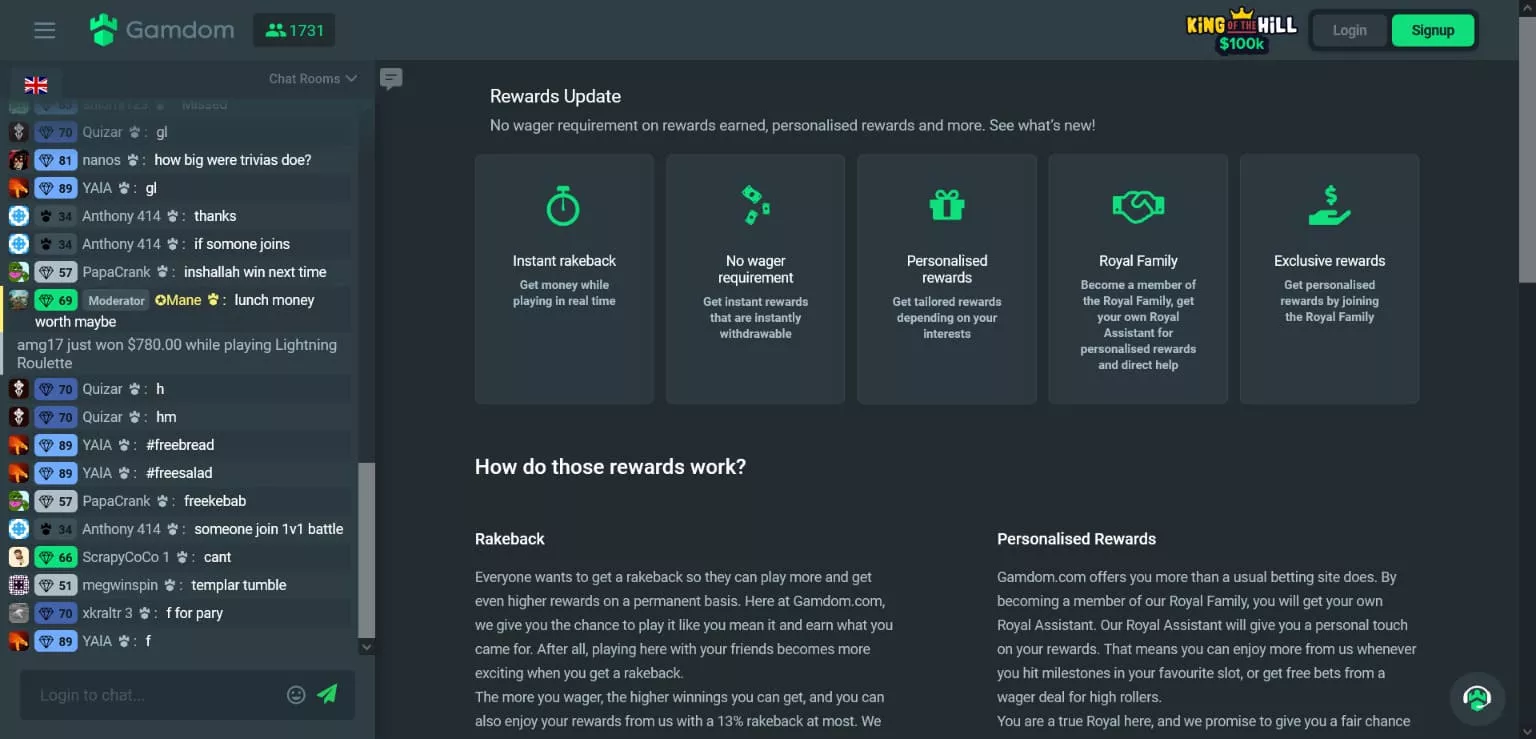Click username ScrapyCoCo 1 in chat
This screenshot has height=739, width=1536.
point(126,557)
